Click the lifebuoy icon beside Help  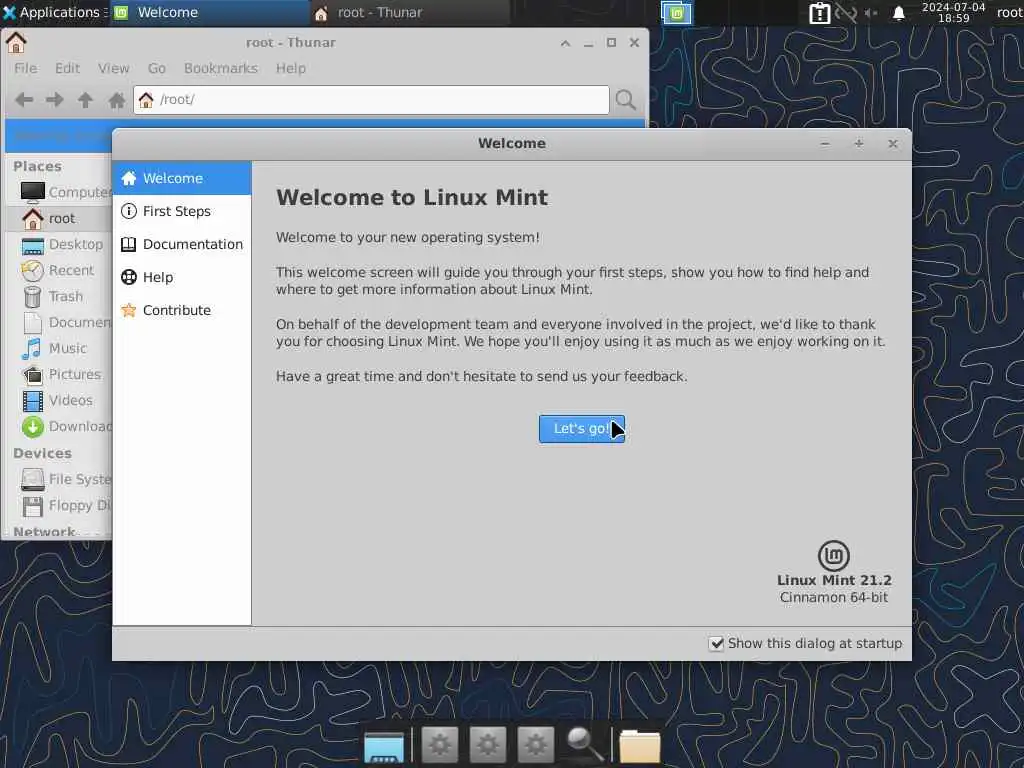[129, 277]
